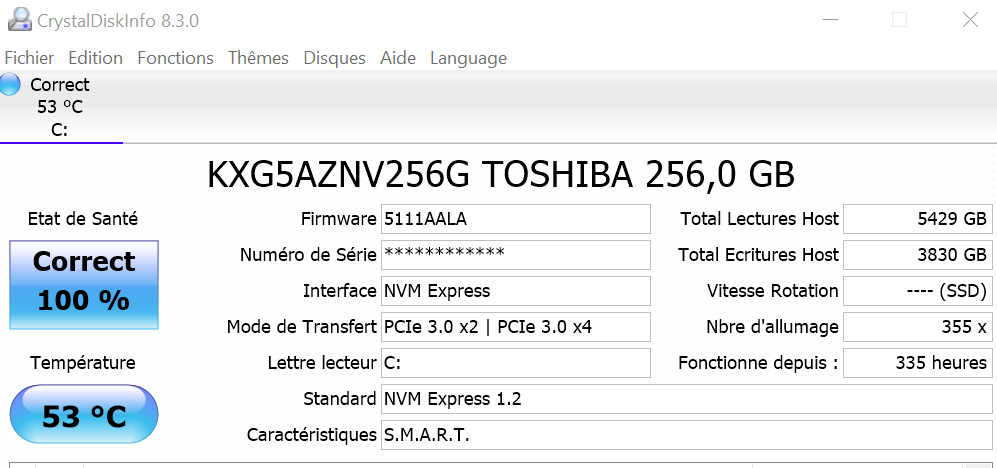The height and width of the screenshot is (468, 997).
Task: Click the Interface field showing NVM Express
Action: pyautogui.click(x=516, y=291)
